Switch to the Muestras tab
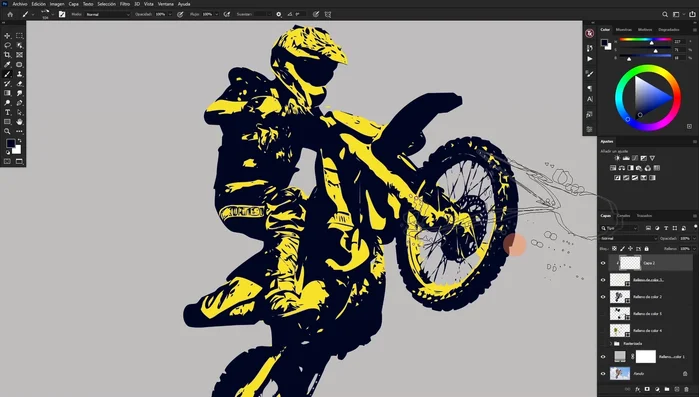Viewport: 699px width, 397px height. (x=624, y=29)
